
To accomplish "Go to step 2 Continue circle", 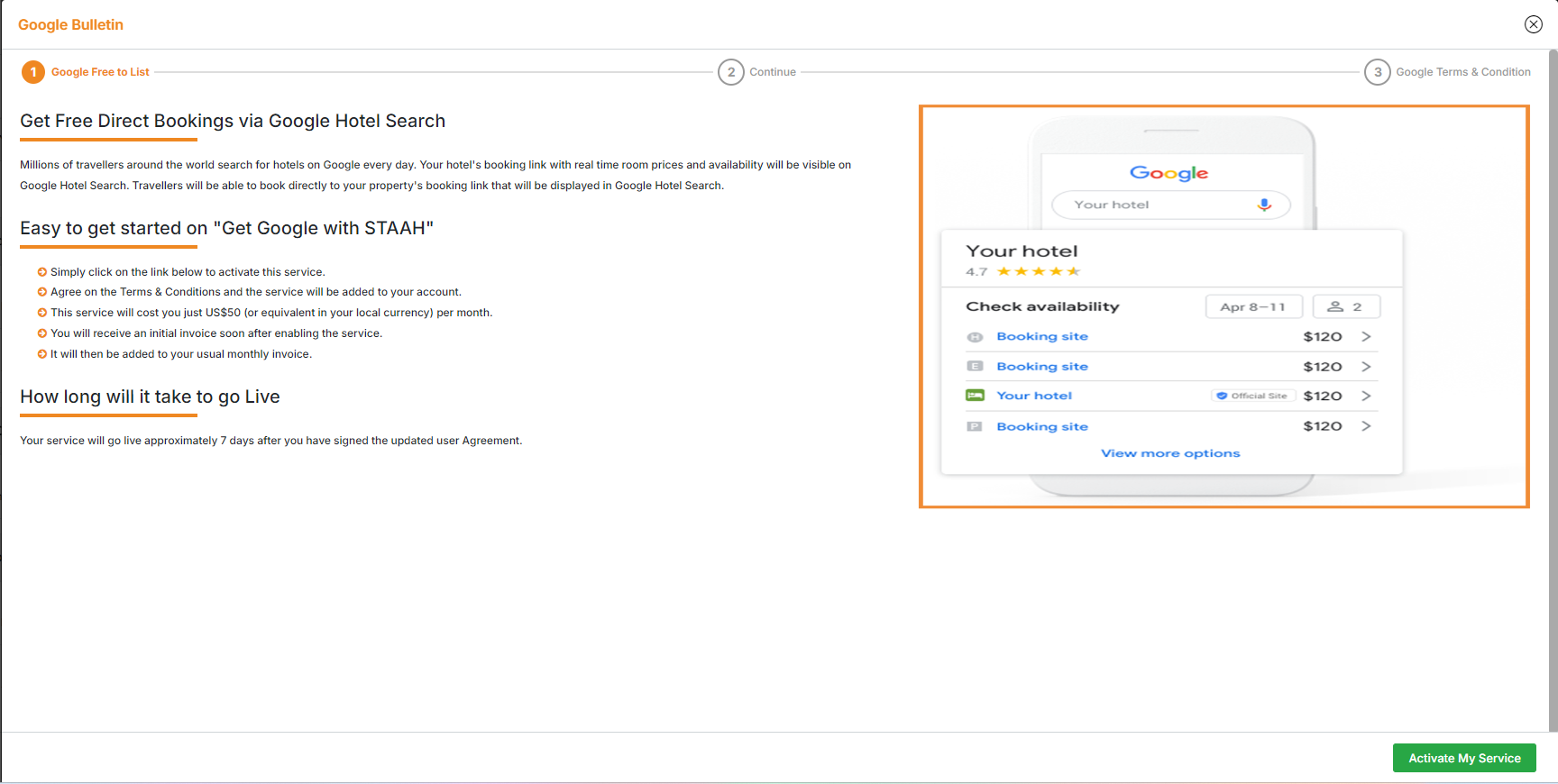I will coord(730,72).
